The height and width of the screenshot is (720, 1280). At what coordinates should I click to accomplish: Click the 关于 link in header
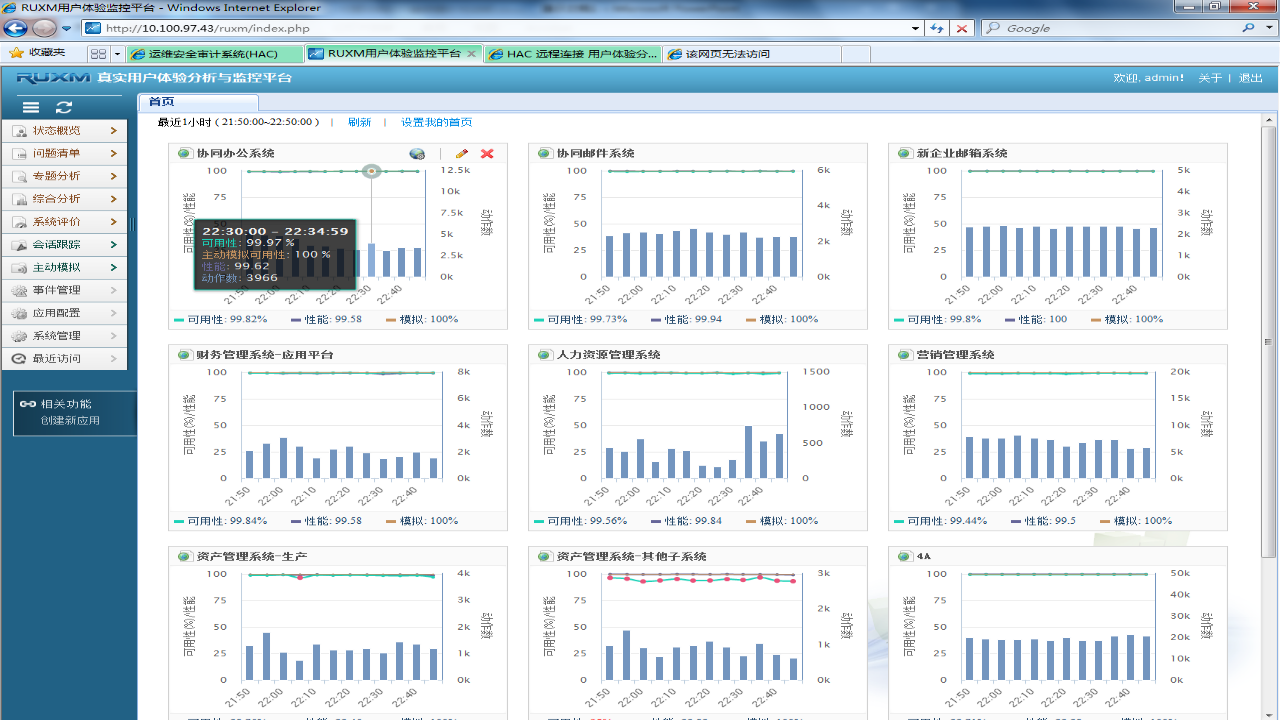point(1210,77)
